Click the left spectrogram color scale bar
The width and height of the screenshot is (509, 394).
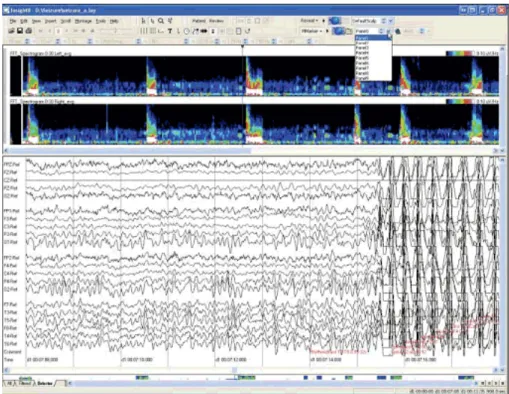[460, 53]
